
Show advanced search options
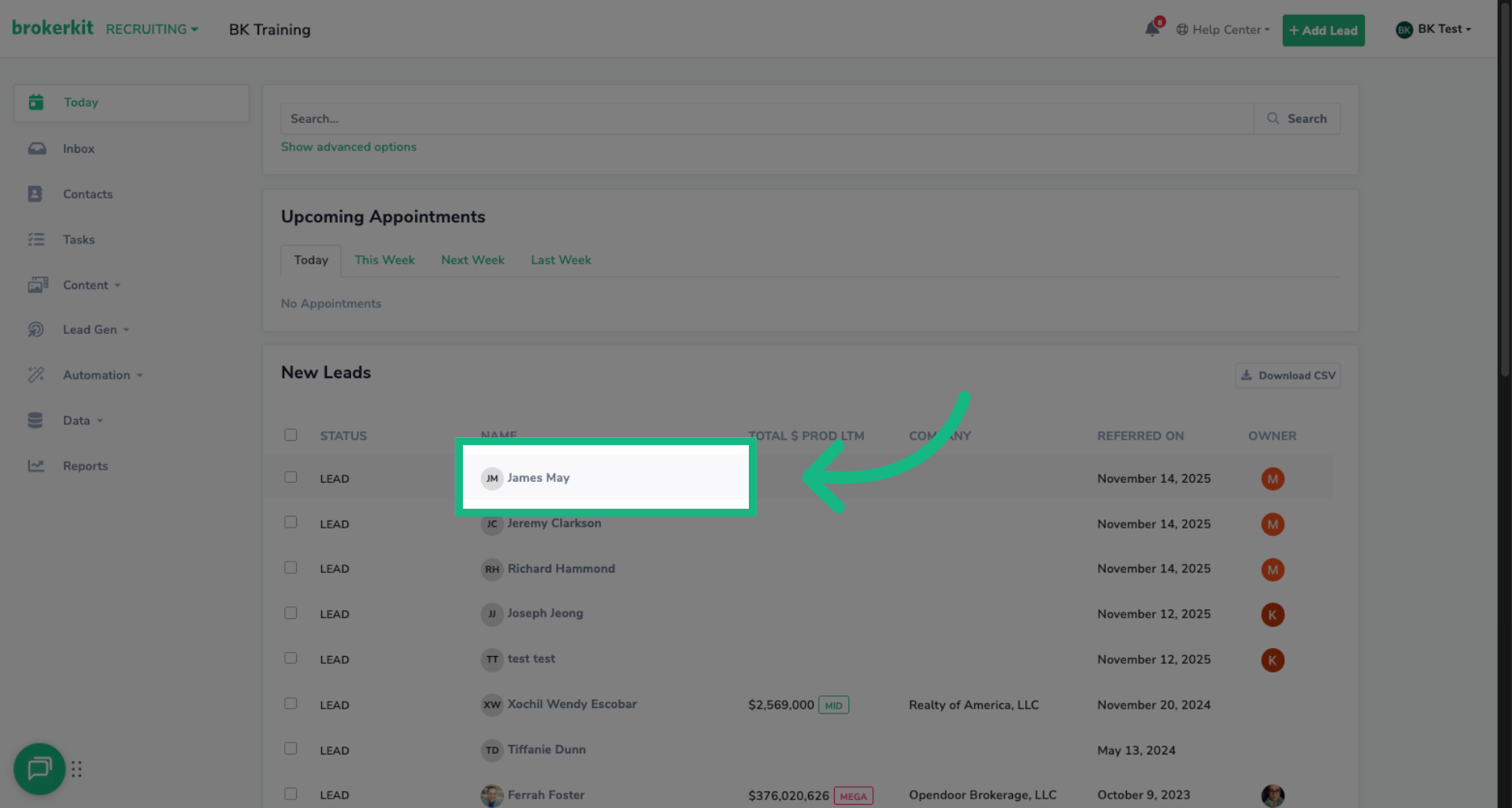(349, 147)
